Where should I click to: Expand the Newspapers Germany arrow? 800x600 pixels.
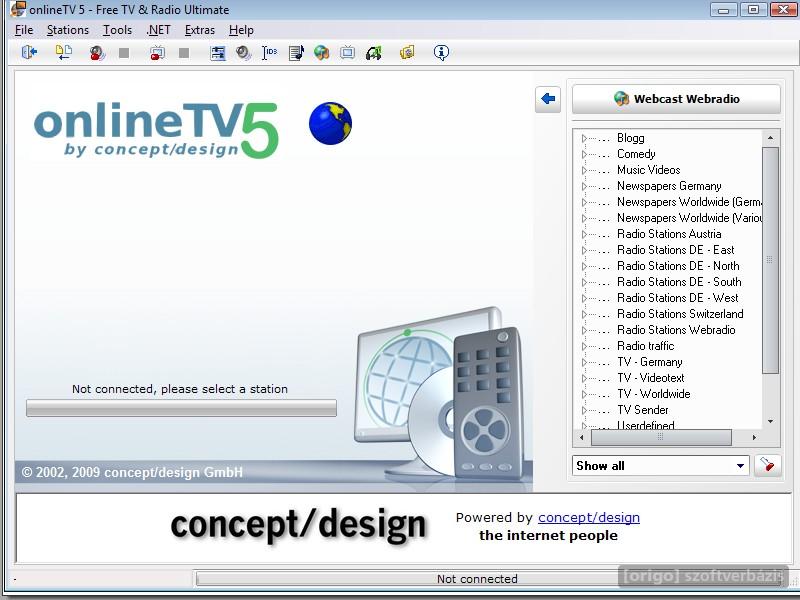(x=585, y=186)
